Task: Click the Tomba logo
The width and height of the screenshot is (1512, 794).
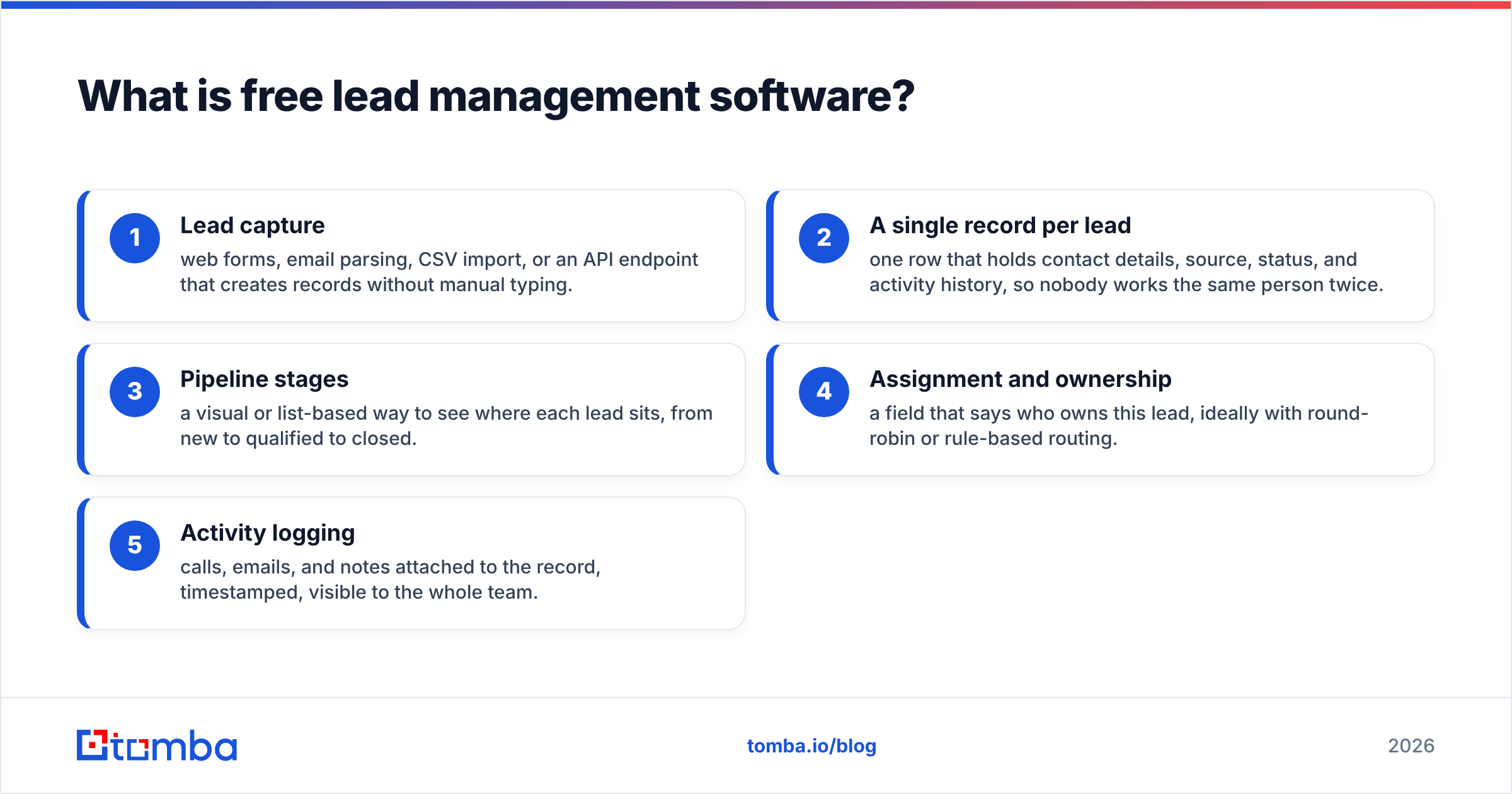Action: [x=157, y=745]
